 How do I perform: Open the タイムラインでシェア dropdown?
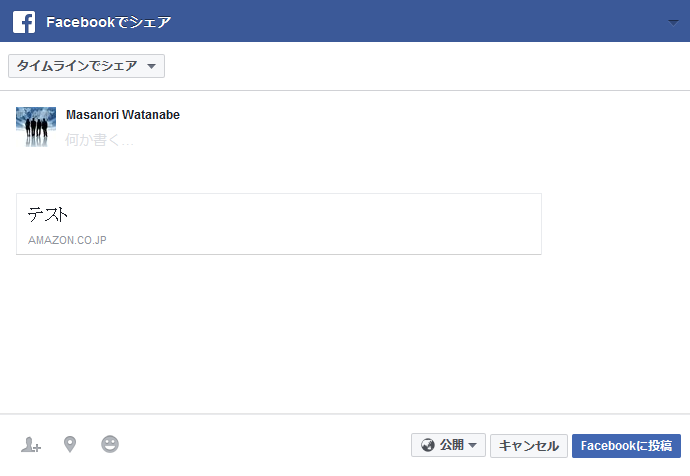tap(86, 66)
